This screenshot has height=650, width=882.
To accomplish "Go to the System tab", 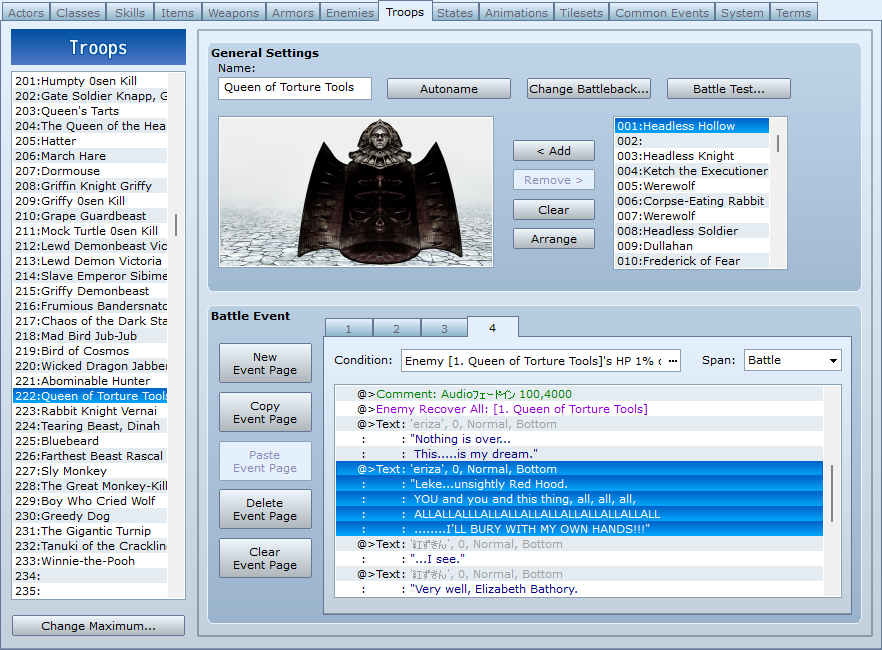I will coord(742,12).
